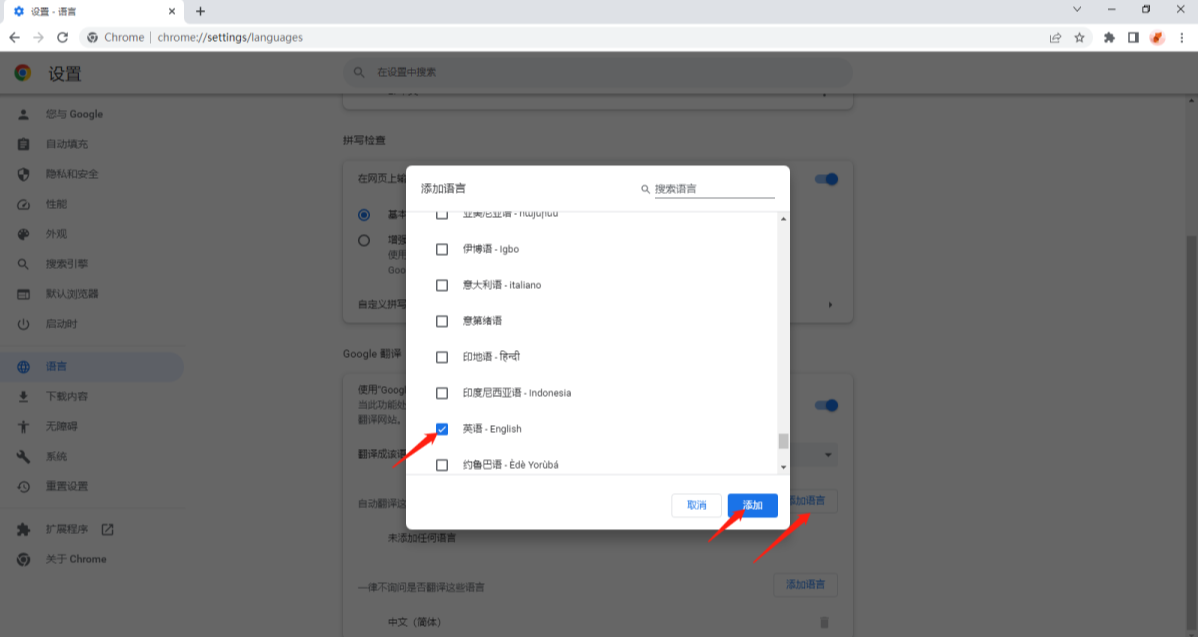Check the 伊博语 - Igbo checkbox

pyautogui.click(x=442, y=249)
